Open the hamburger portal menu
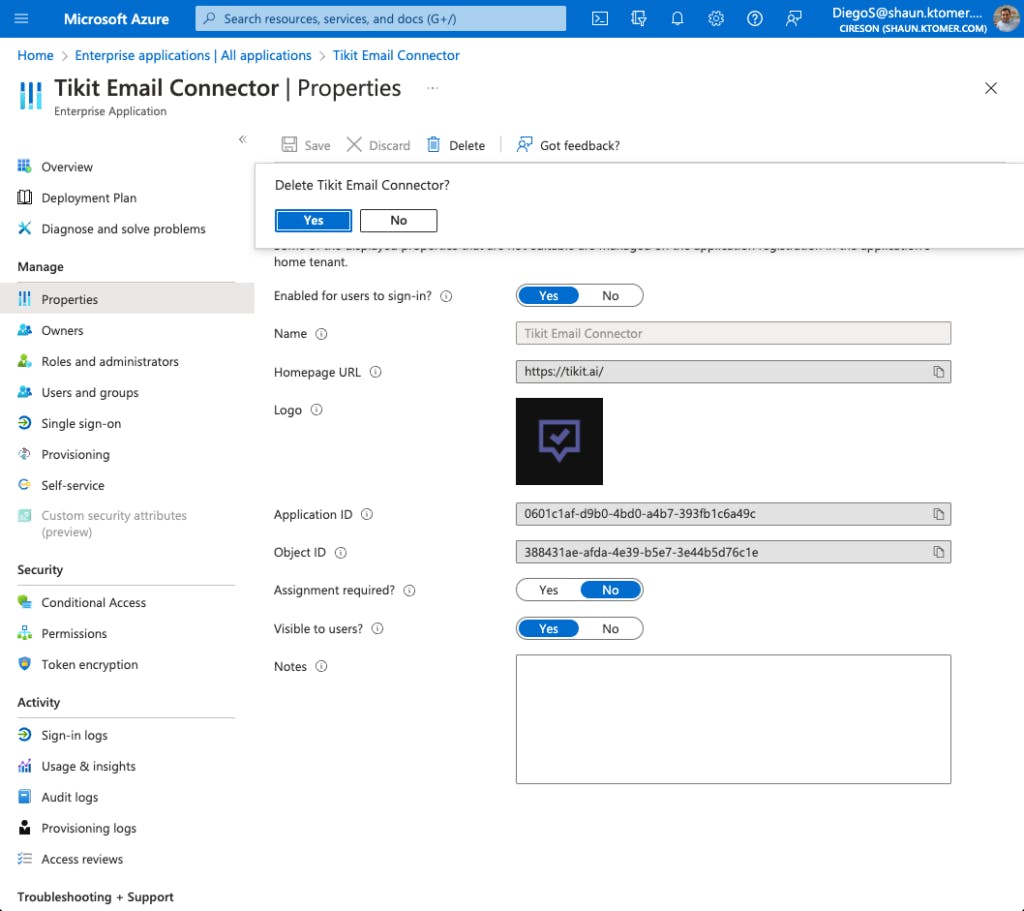 [x=22, y=18]
